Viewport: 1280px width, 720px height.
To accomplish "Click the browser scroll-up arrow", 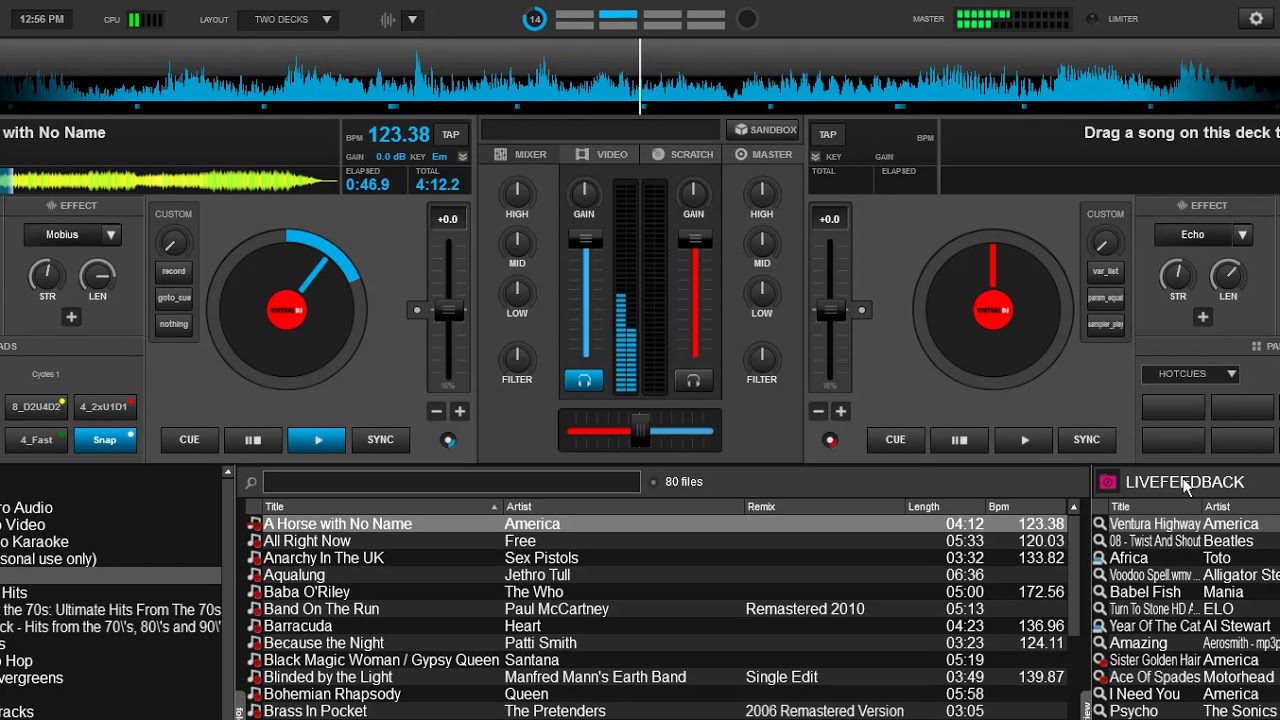I will coord(1074,507).
